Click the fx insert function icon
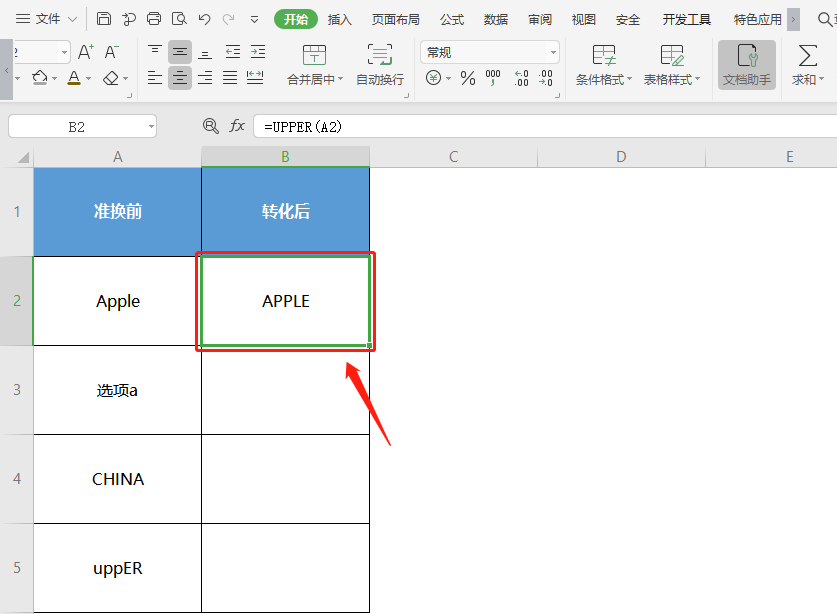 point(236,126)
